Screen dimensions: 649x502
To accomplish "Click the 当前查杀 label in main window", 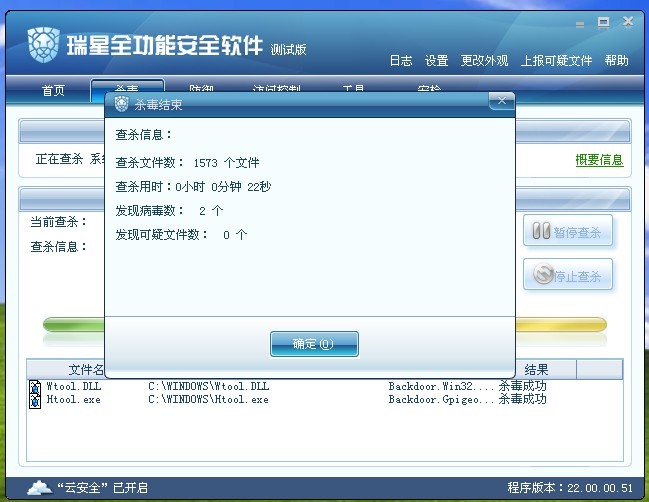I will (58, 222).
